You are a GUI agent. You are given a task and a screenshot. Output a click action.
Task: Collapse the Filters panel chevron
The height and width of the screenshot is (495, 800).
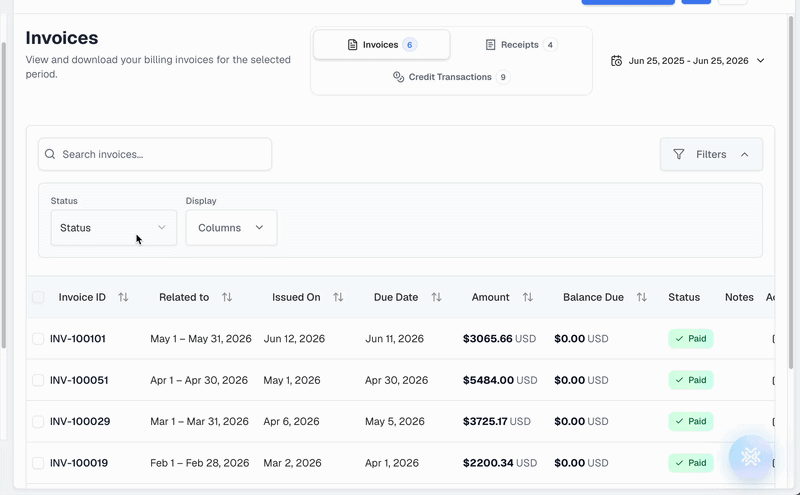pos(745,154)
